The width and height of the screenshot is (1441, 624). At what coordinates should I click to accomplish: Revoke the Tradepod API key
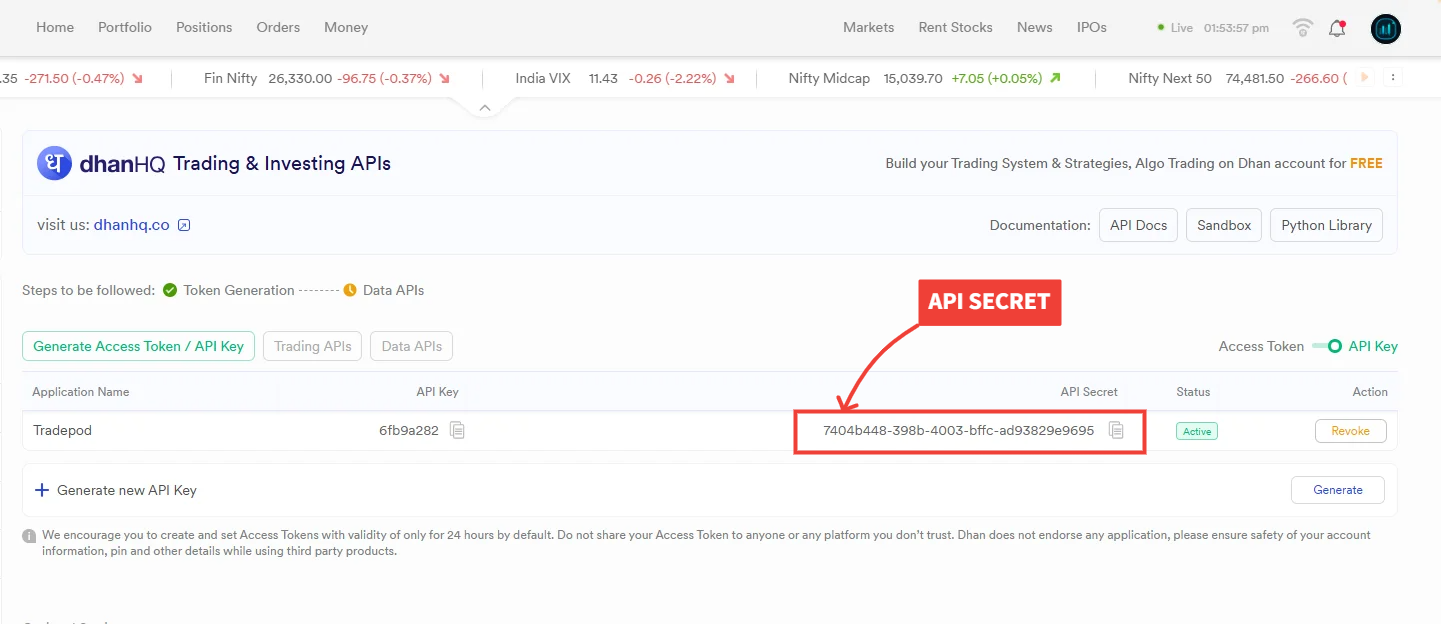pyautogui.click(x=1350, y=431)
